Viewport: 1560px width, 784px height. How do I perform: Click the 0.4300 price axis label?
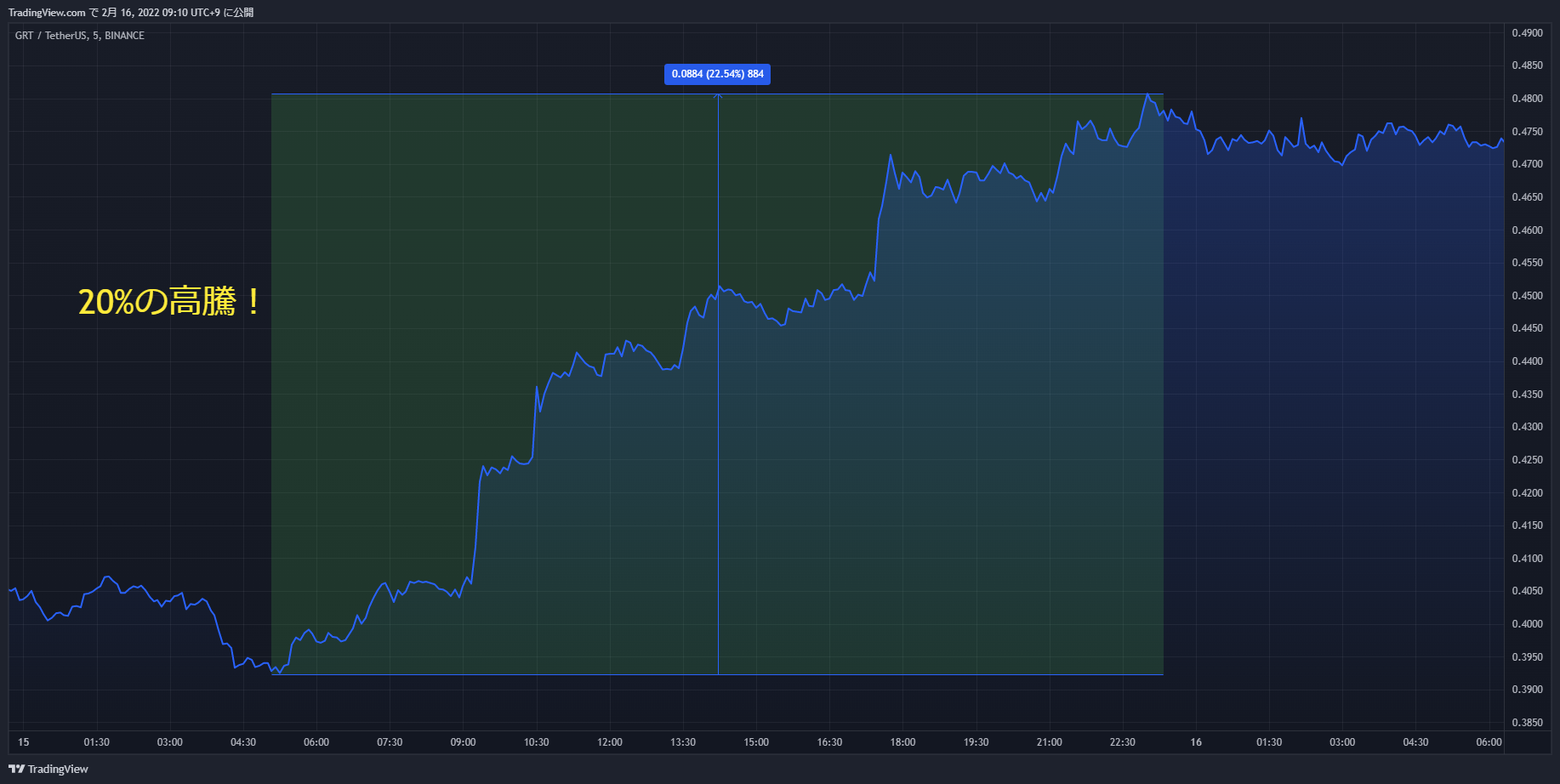pos(1527,427)
